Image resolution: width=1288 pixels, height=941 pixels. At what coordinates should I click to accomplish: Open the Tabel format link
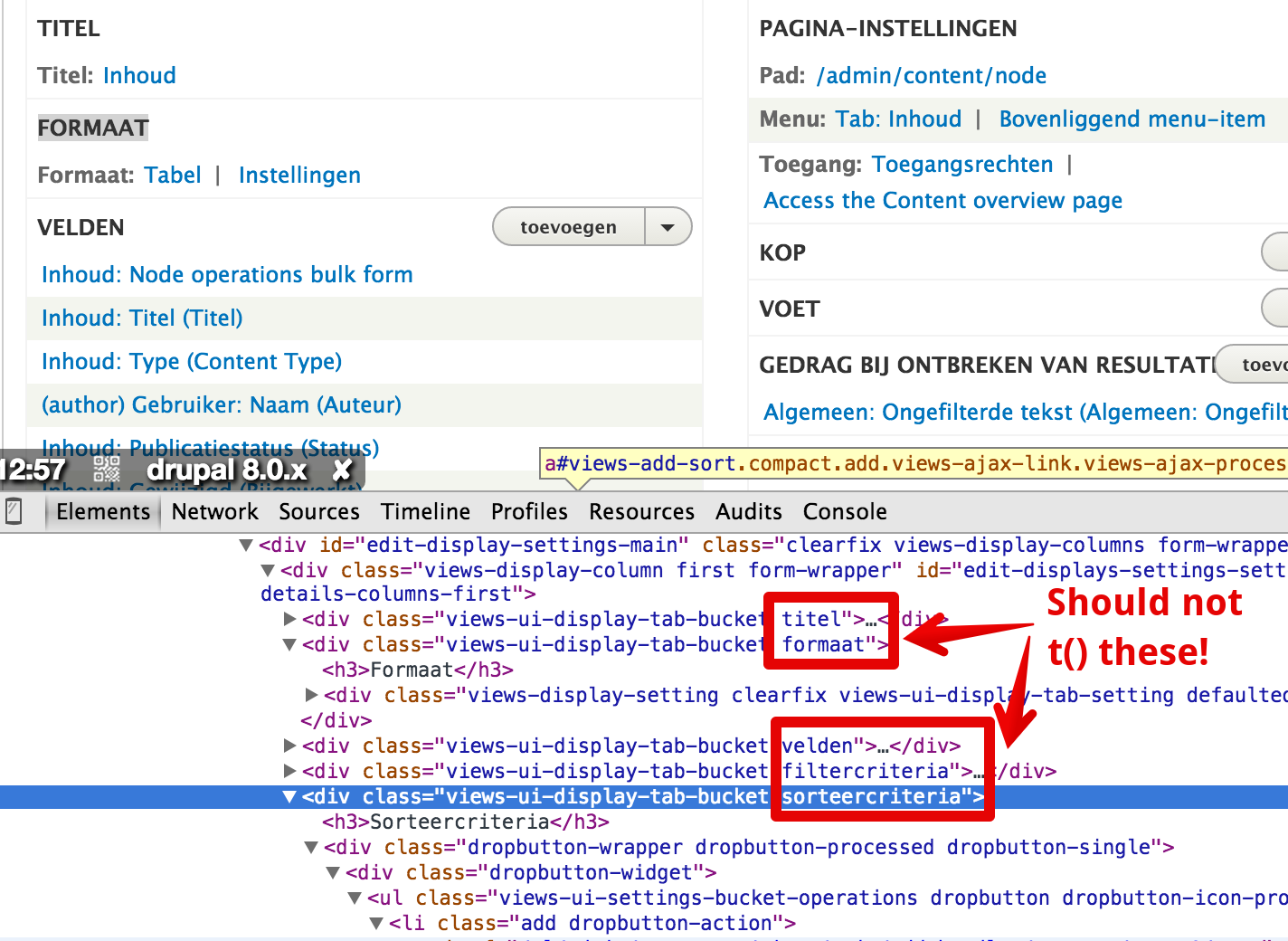173,176
